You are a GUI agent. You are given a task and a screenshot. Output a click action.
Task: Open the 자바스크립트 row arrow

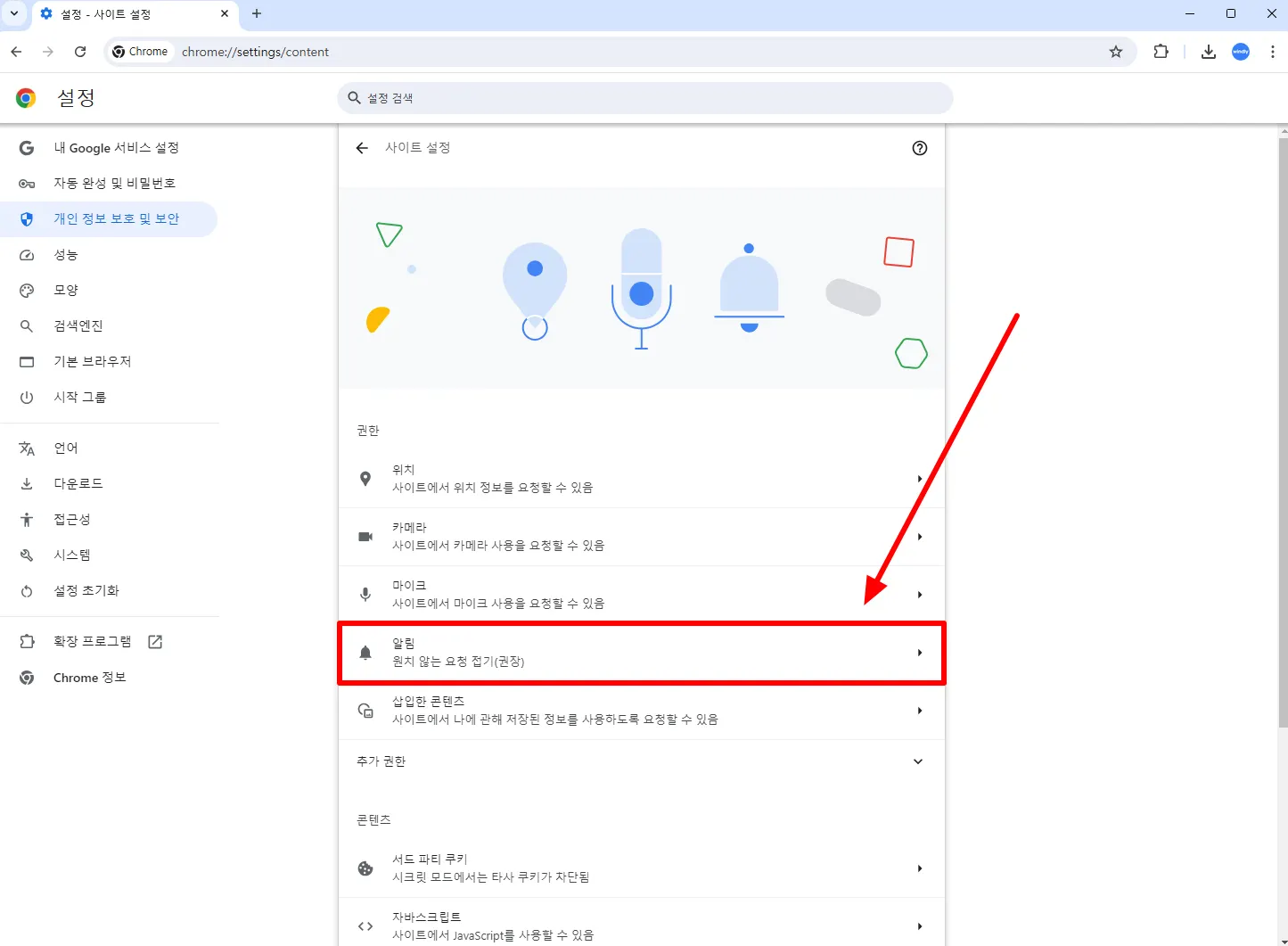tap(920, 926)
